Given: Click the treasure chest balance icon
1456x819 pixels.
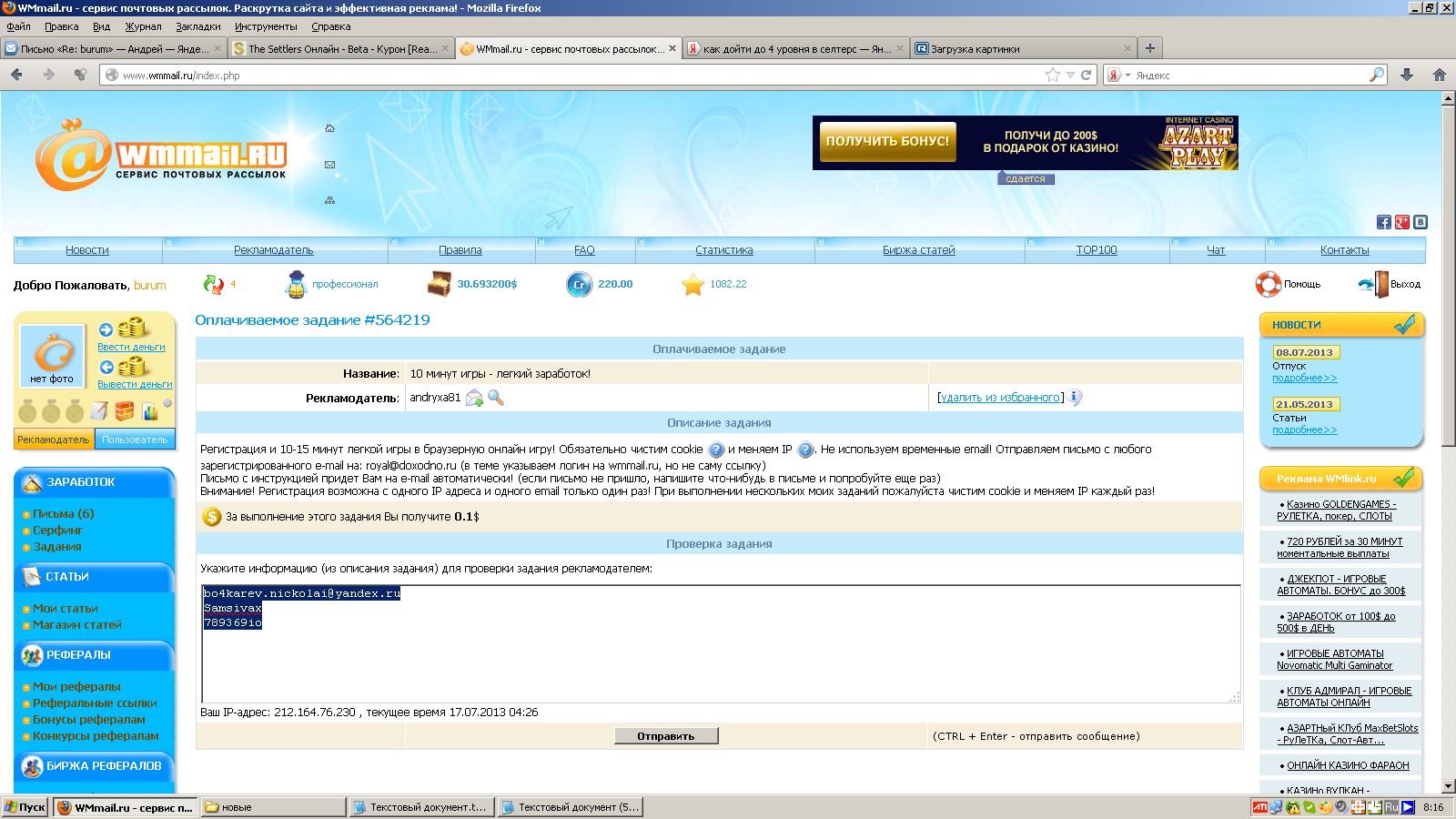Looking at the screenshot, I should (x=439, y=284).
